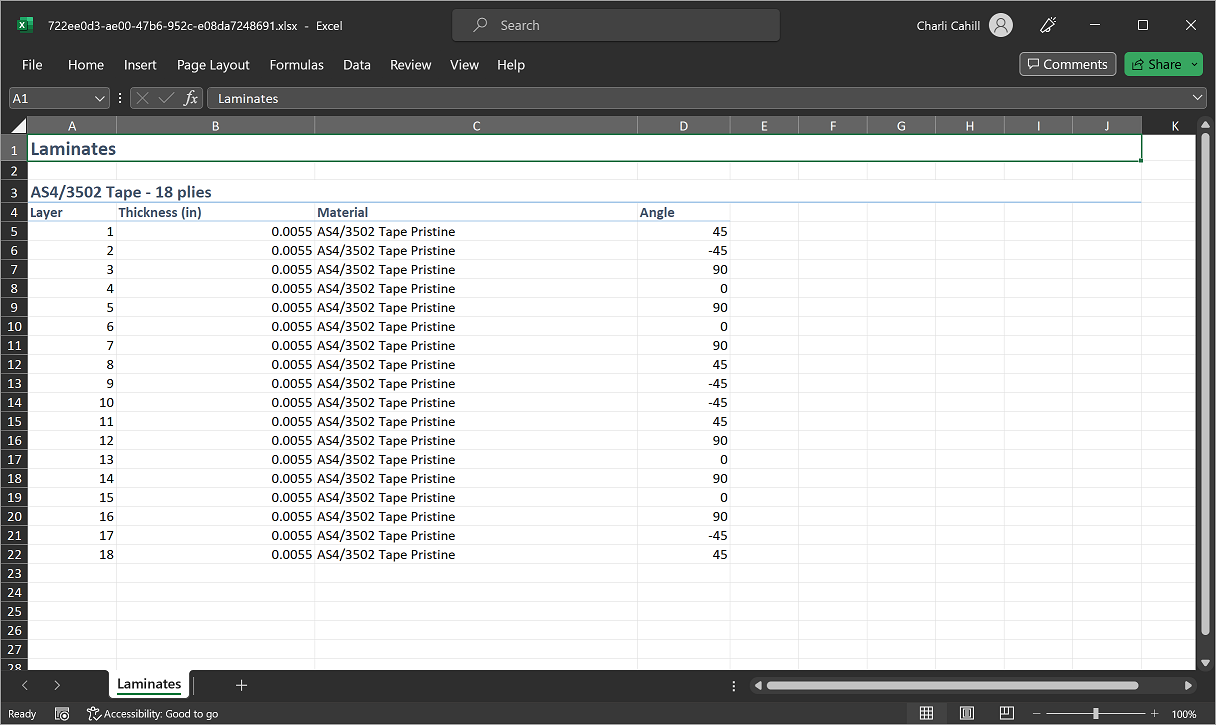
Task: Click the 'Thickness (in)' header cell
Action: click(216, 212)
